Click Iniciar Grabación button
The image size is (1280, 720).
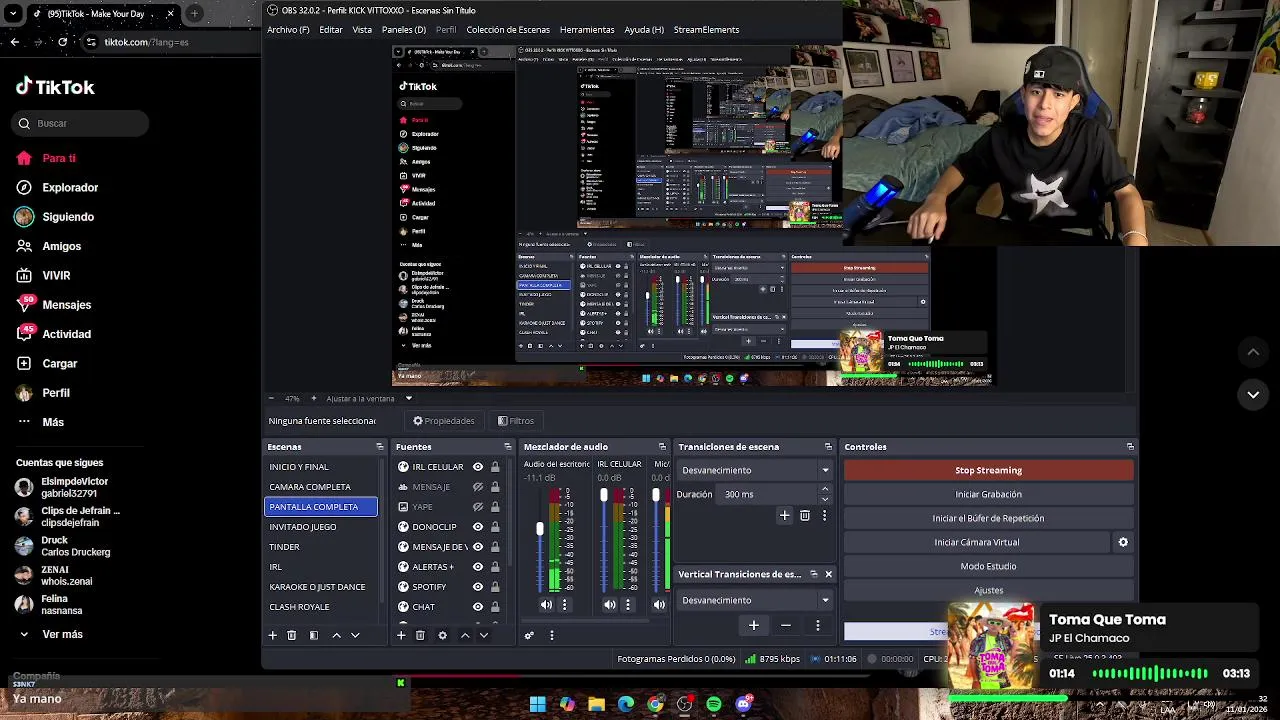tap(988, 494)
